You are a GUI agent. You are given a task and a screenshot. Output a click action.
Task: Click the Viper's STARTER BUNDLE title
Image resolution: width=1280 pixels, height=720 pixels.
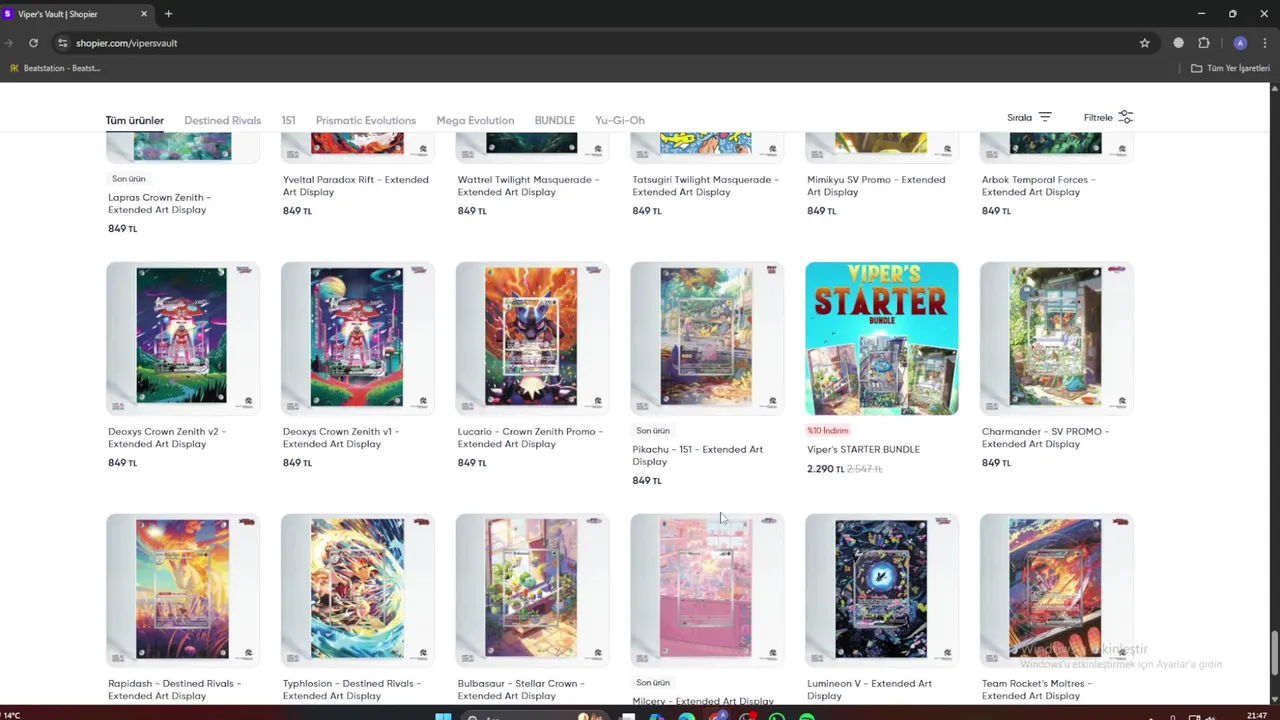863,449
